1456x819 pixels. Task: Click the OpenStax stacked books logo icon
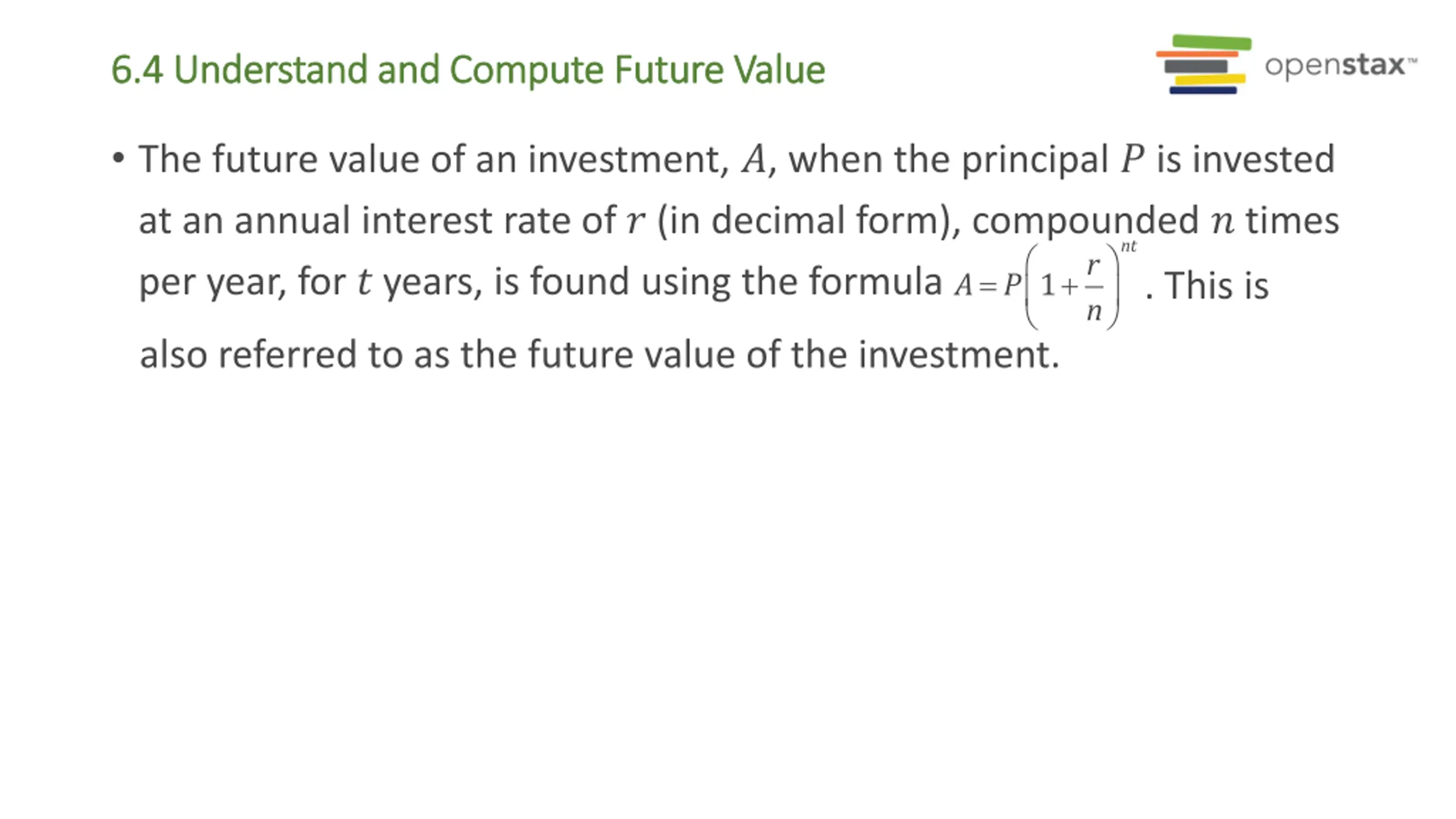click(1203, 64)
